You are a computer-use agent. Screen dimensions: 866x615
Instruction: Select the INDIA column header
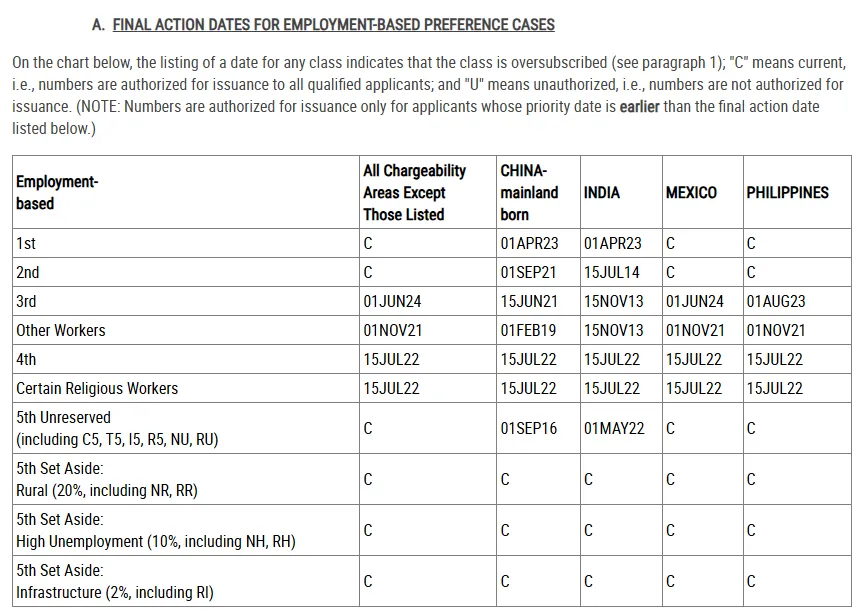(601, 193)
